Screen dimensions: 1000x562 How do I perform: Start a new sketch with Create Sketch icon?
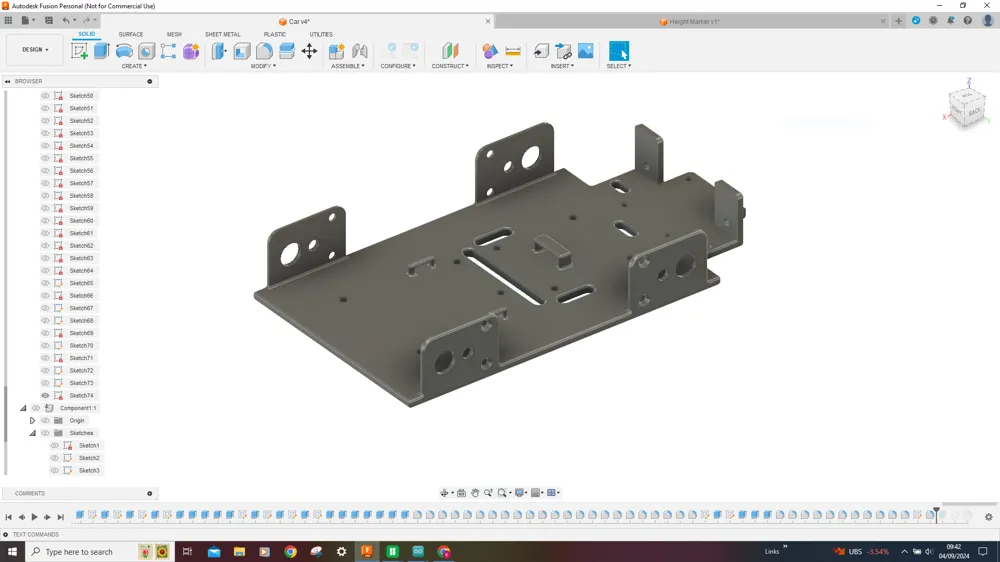[80, 51]
